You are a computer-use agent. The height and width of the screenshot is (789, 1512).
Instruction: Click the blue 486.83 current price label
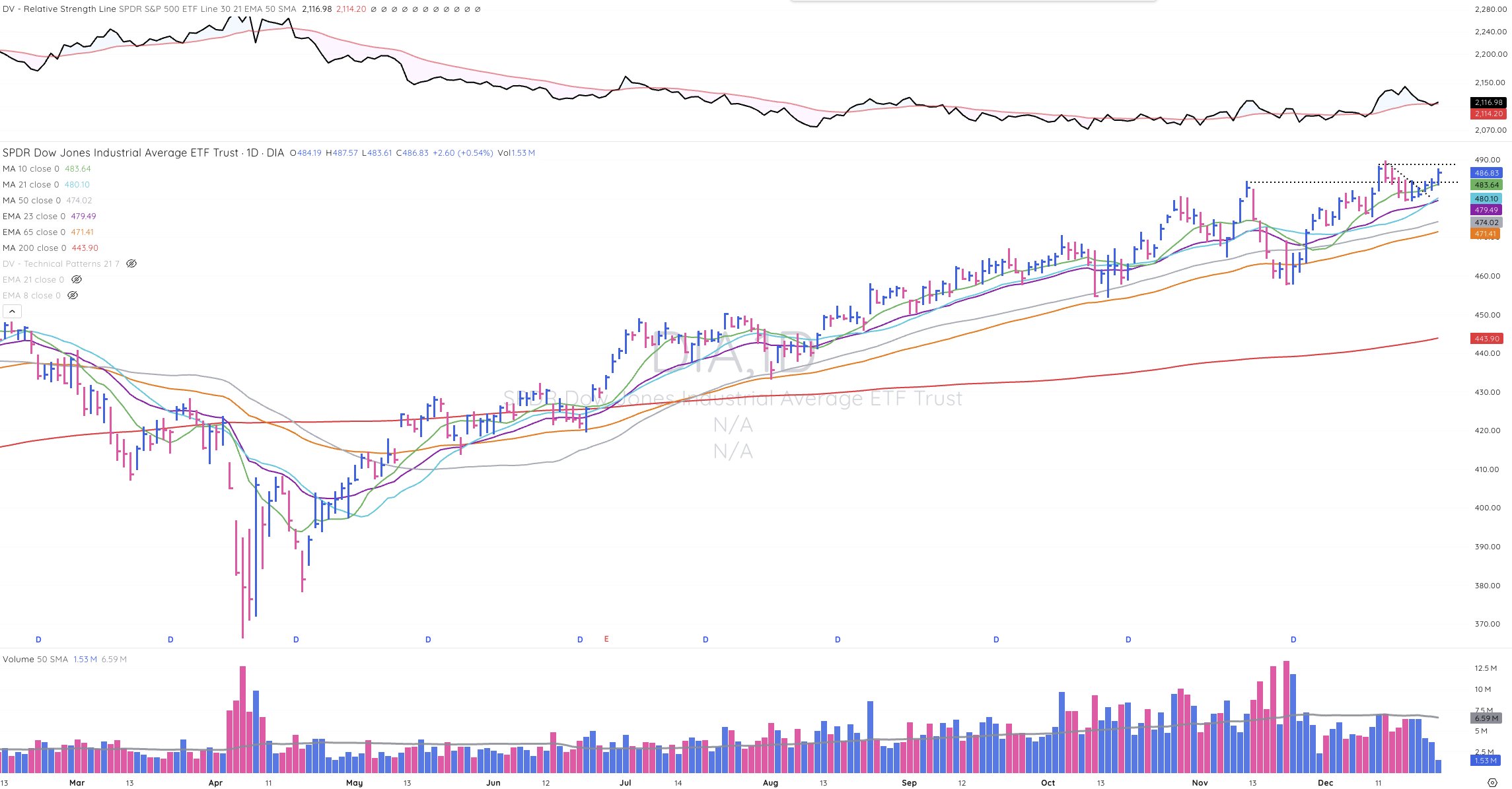click(x=1487, y=173)
